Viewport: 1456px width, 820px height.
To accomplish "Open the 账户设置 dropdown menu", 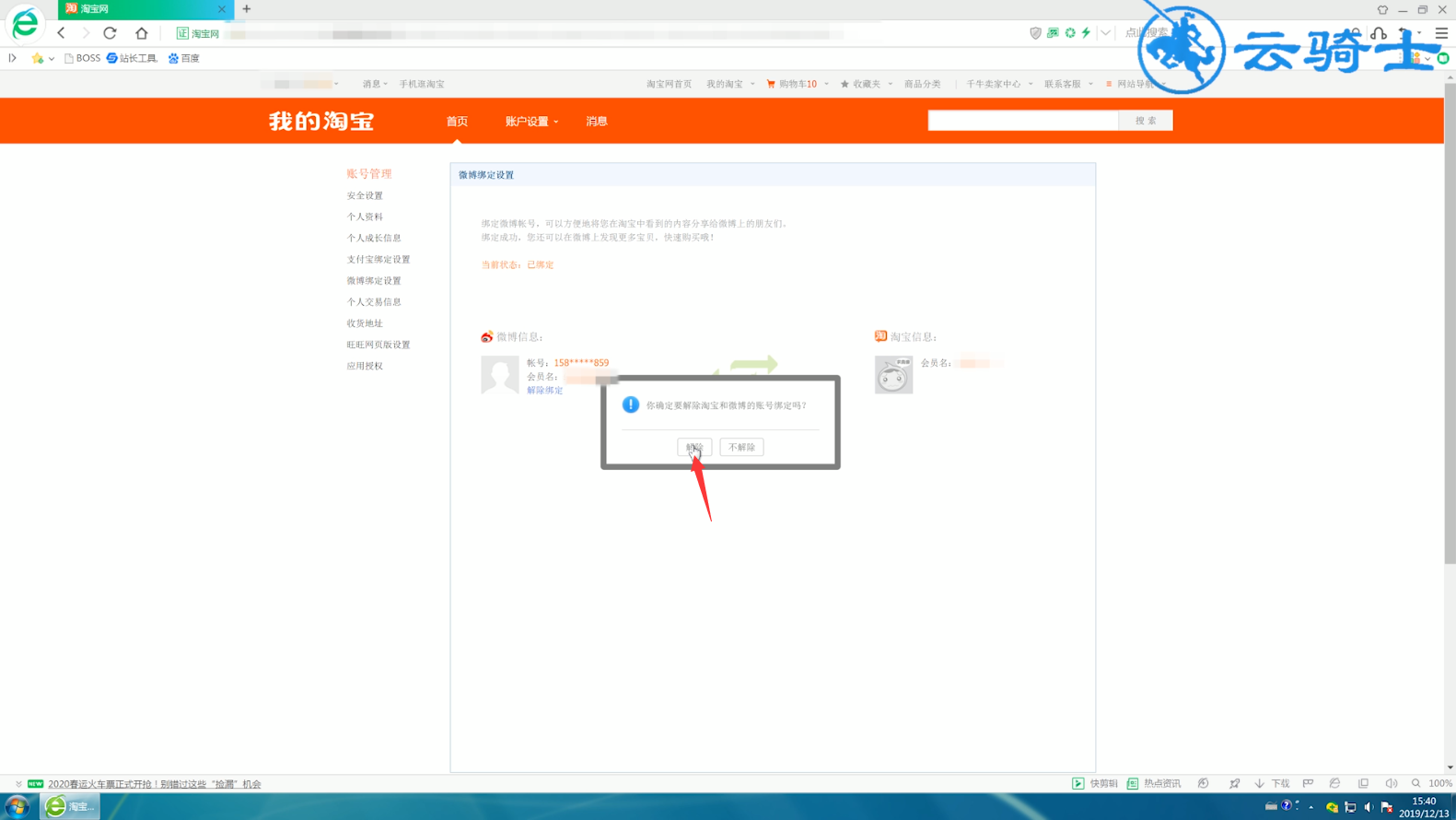I will (x=531, y=122).
